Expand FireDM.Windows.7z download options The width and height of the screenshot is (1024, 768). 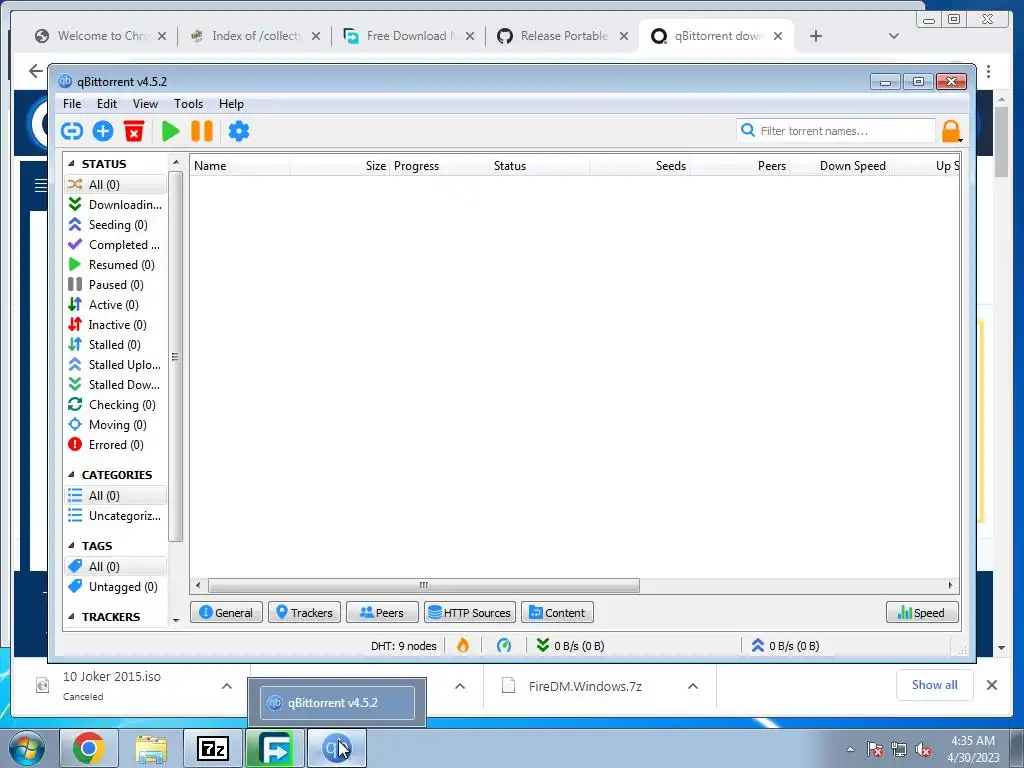coord(693,686)
